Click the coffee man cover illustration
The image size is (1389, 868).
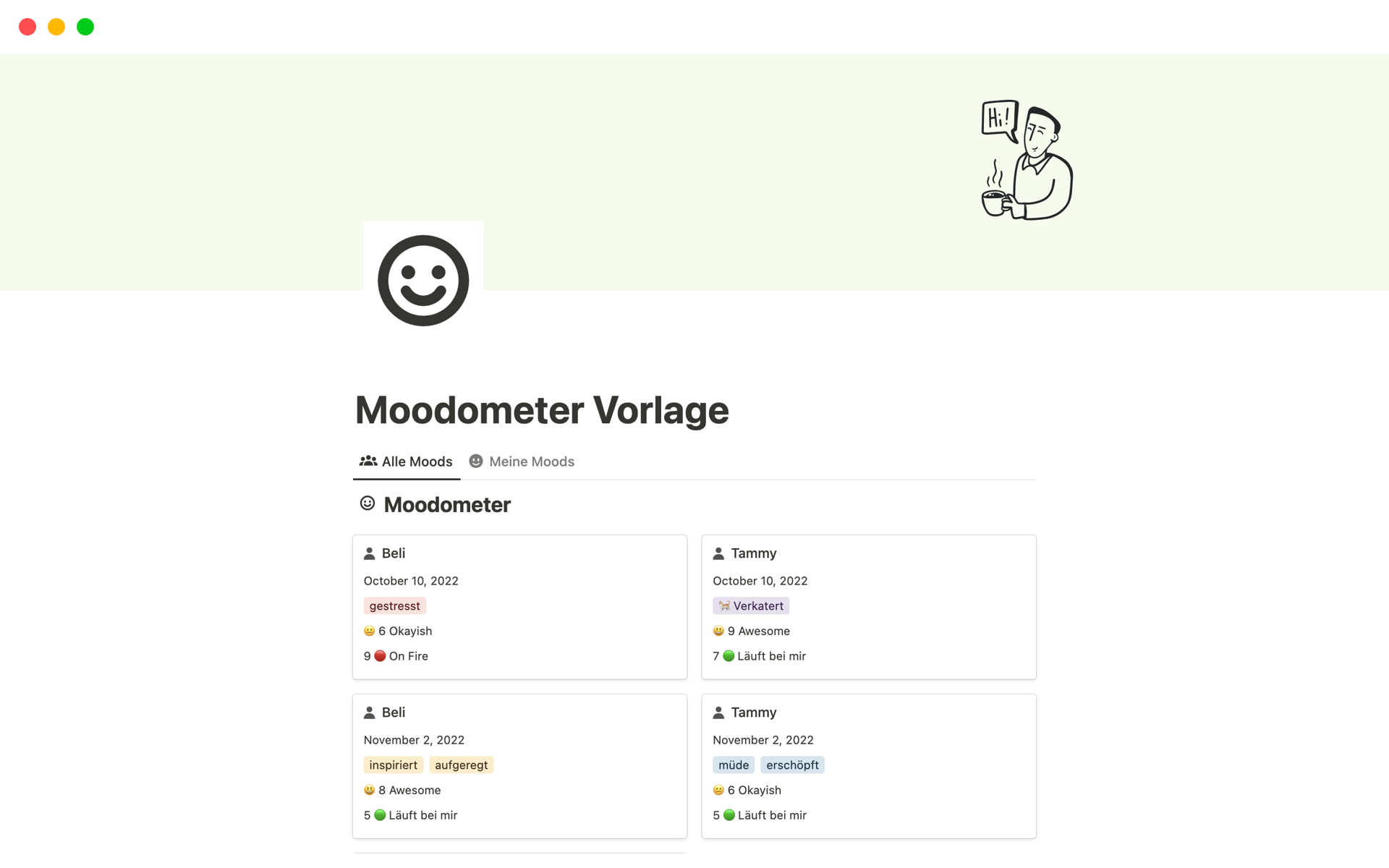pyautogui.click(x=1027, y=160)
